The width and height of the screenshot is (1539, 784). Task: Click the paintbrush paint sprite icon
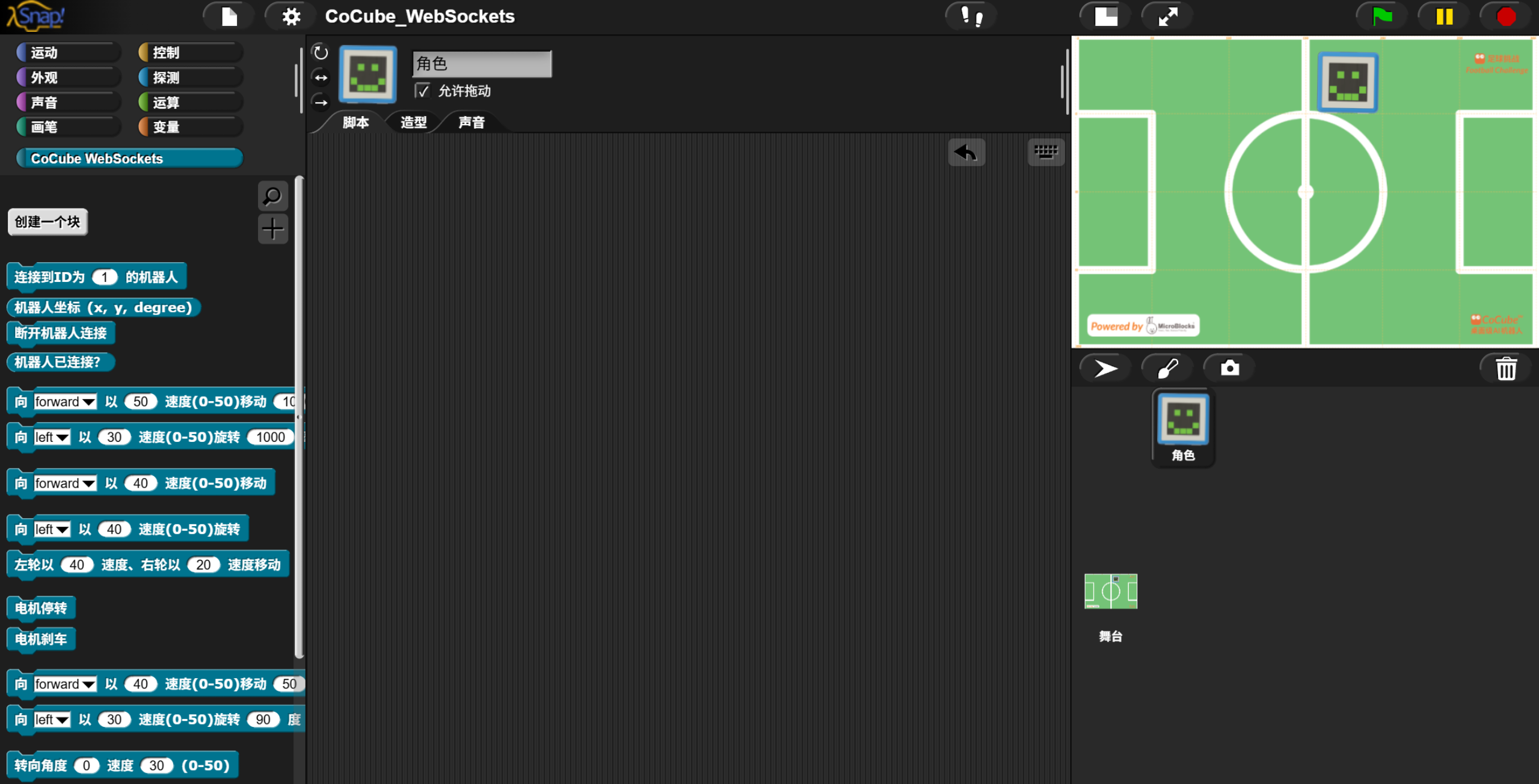click(1167, 368)
